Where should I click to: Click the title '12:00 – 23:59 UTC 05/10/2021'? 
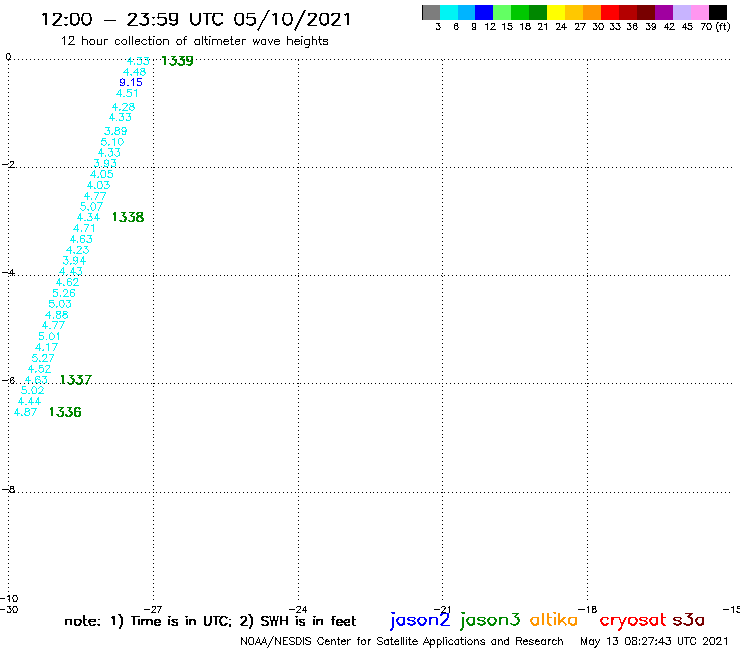[196, 19]
